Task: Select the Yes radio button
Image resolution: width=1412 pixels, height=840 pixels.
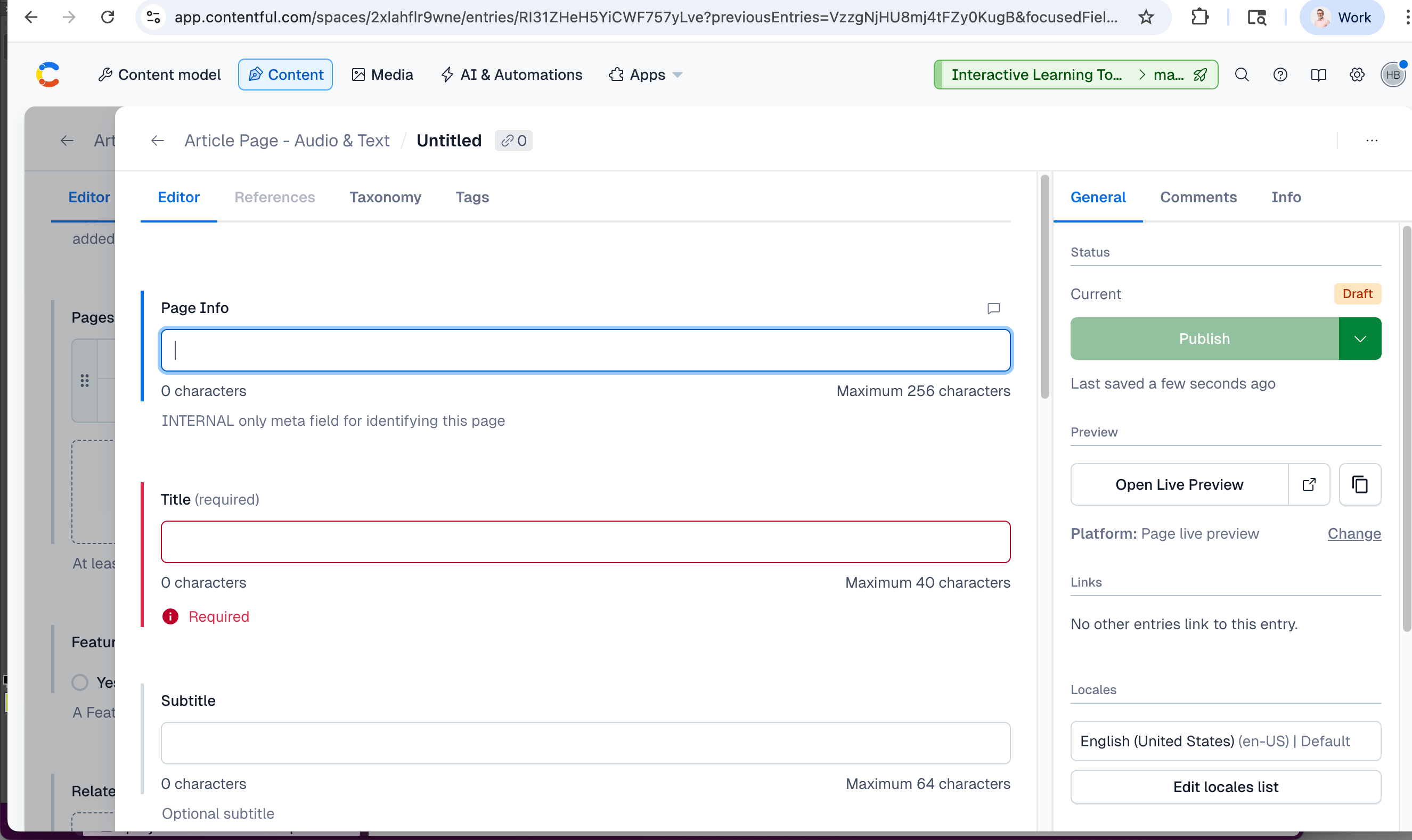Action: point(80,682)
